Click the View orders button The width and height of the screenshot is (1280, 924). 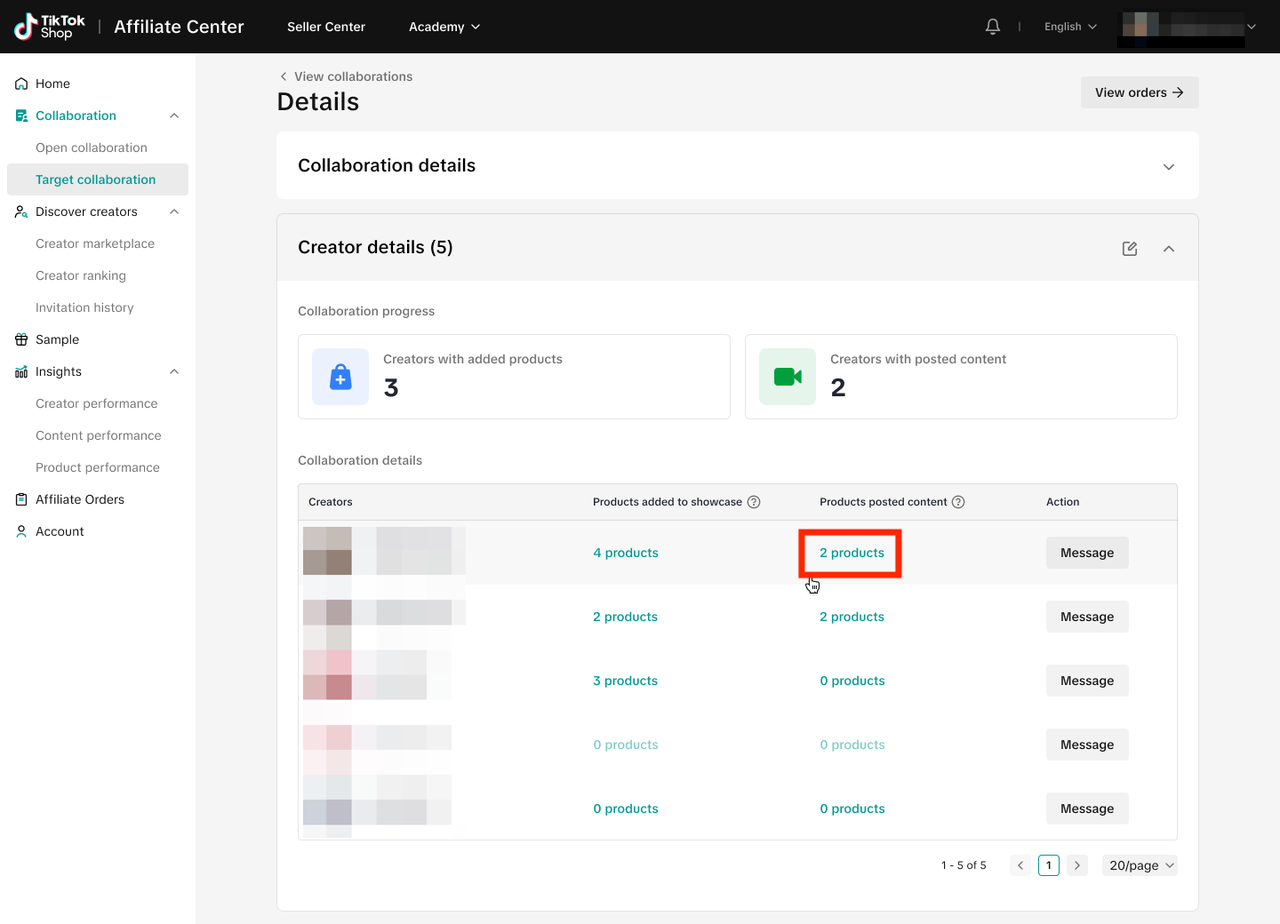[1139, 92]
